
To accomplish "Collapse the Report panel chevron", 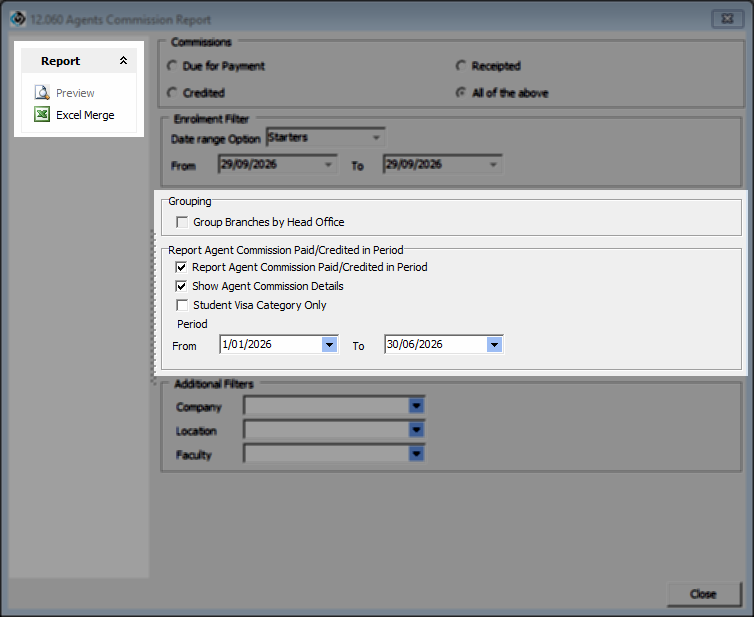I will click(124, 61).
